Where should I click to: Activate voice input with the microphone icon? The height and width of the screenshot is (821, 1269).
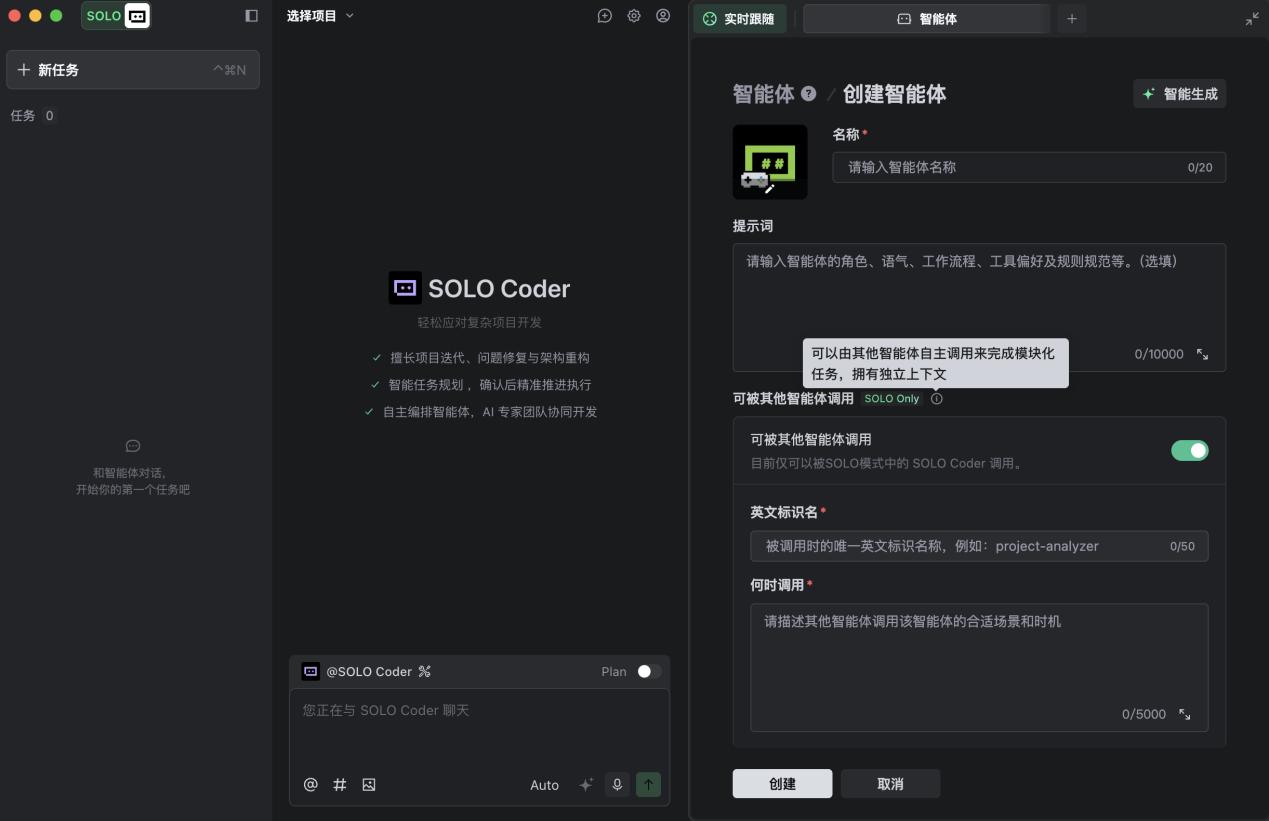(x=617, y=785)
